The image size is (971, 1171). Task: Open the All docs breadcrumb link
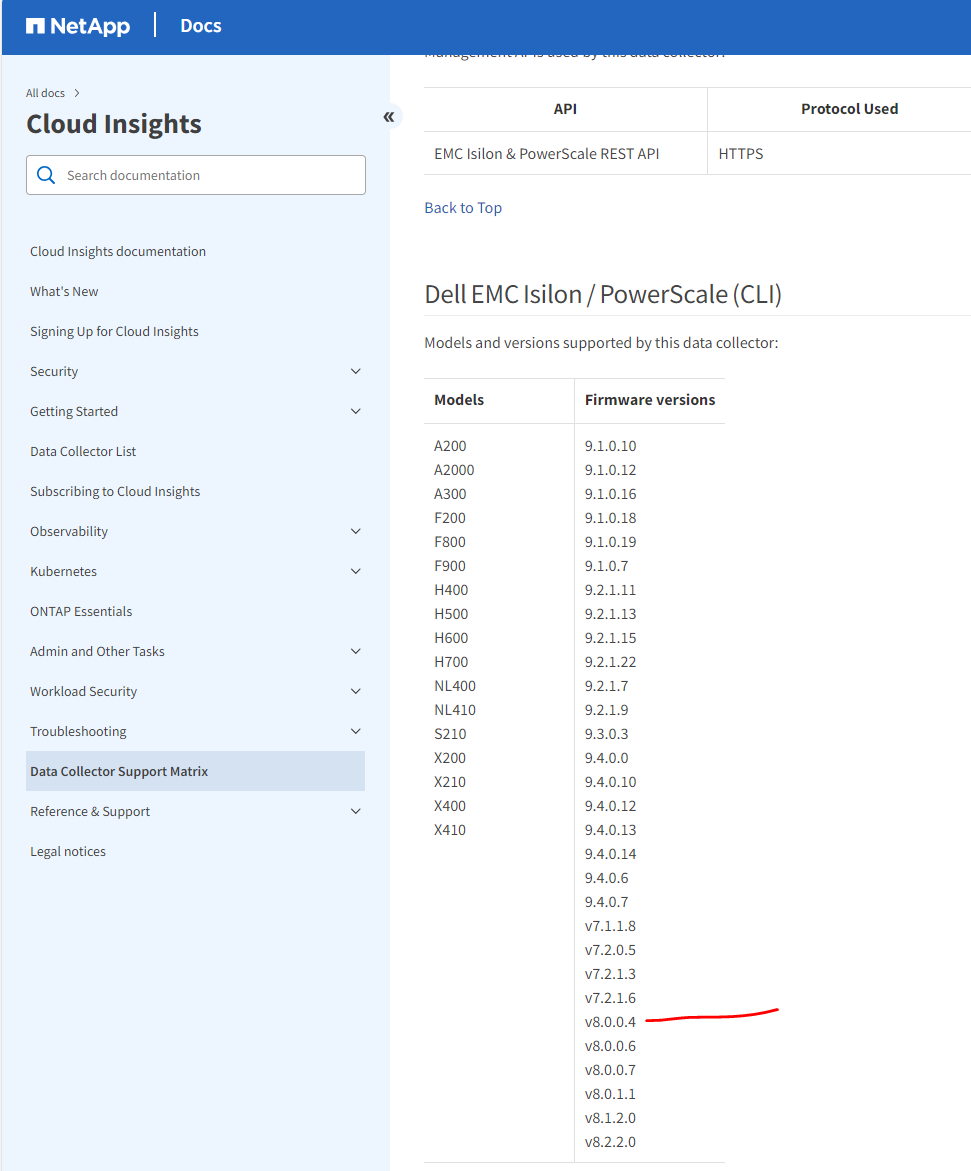pyautogui.click(x=45, y=92)
